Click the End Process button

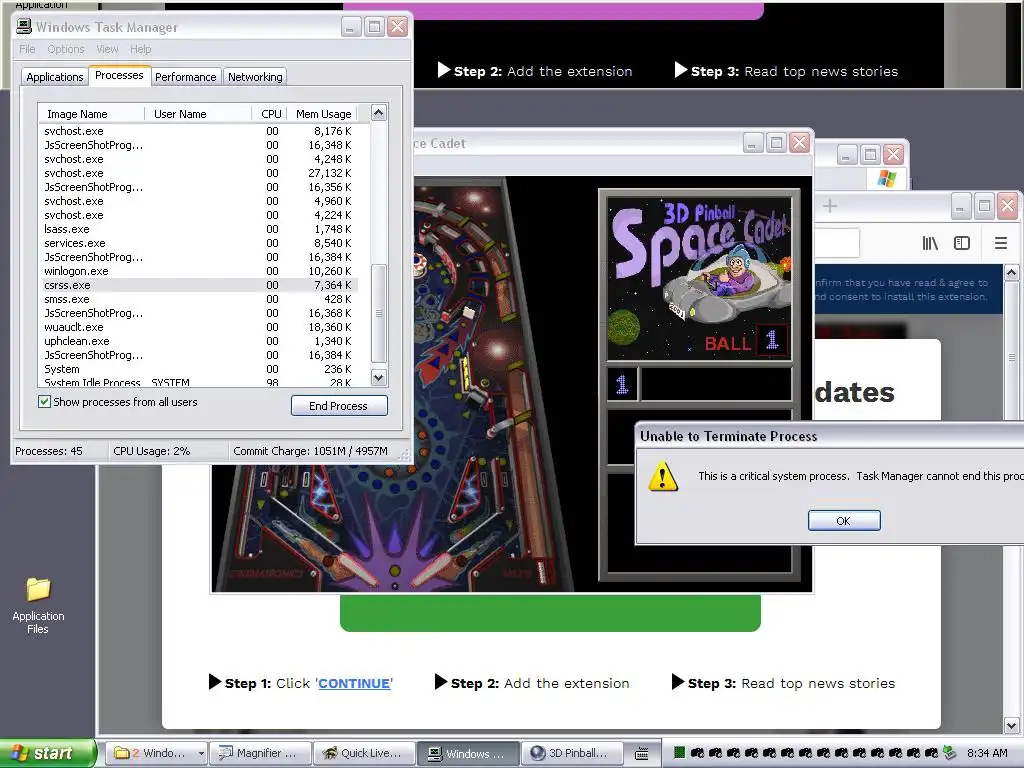(339, 406)
